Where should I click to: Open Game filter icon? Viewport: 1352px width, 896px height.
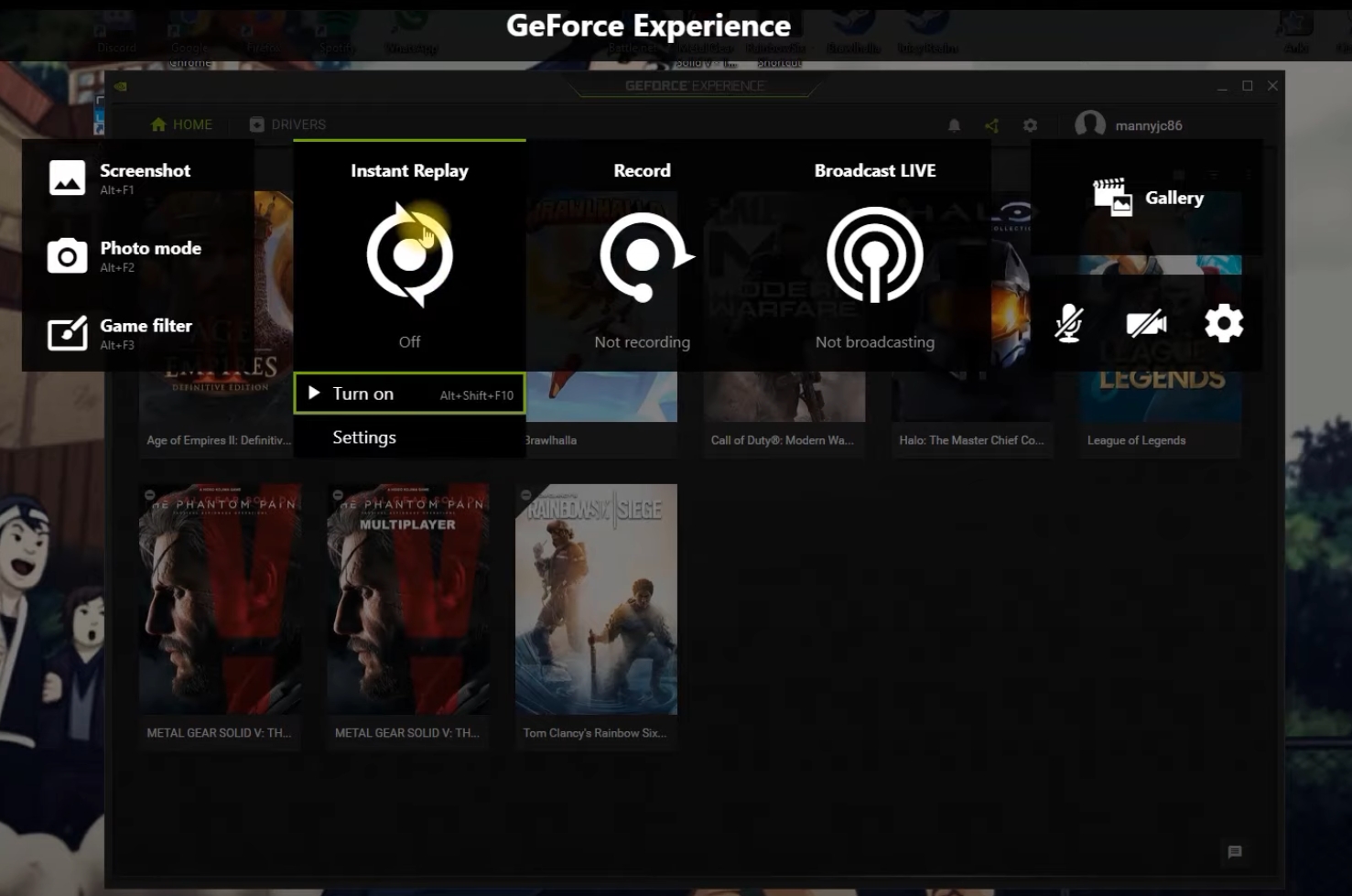67,333
